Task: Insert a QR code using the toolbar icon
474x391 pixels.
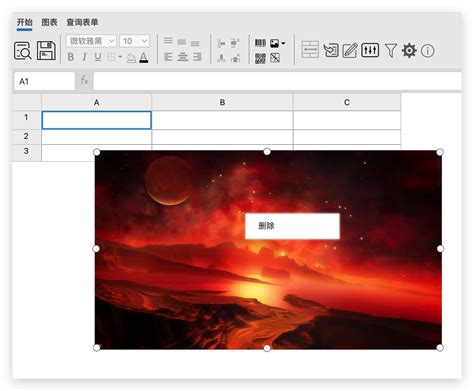Action: 260,58
